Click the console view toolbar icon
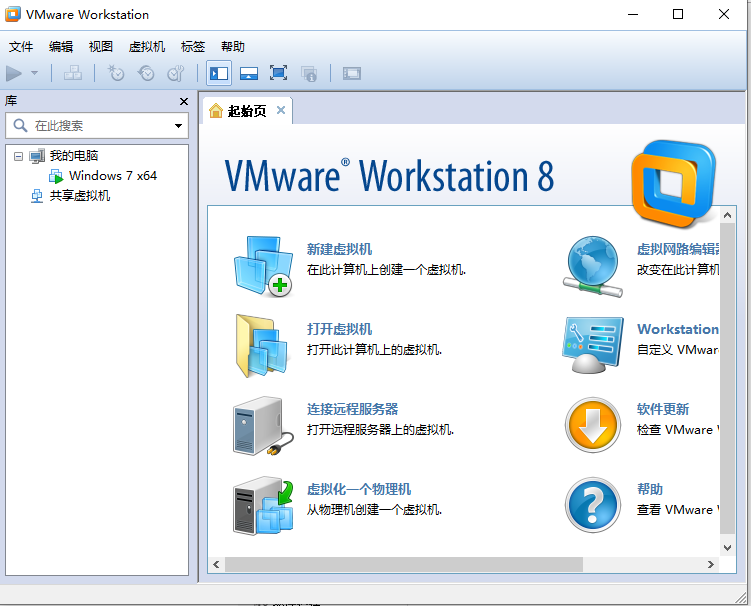The width and height of the screenshot is (751, 606). tap(352, 73)
